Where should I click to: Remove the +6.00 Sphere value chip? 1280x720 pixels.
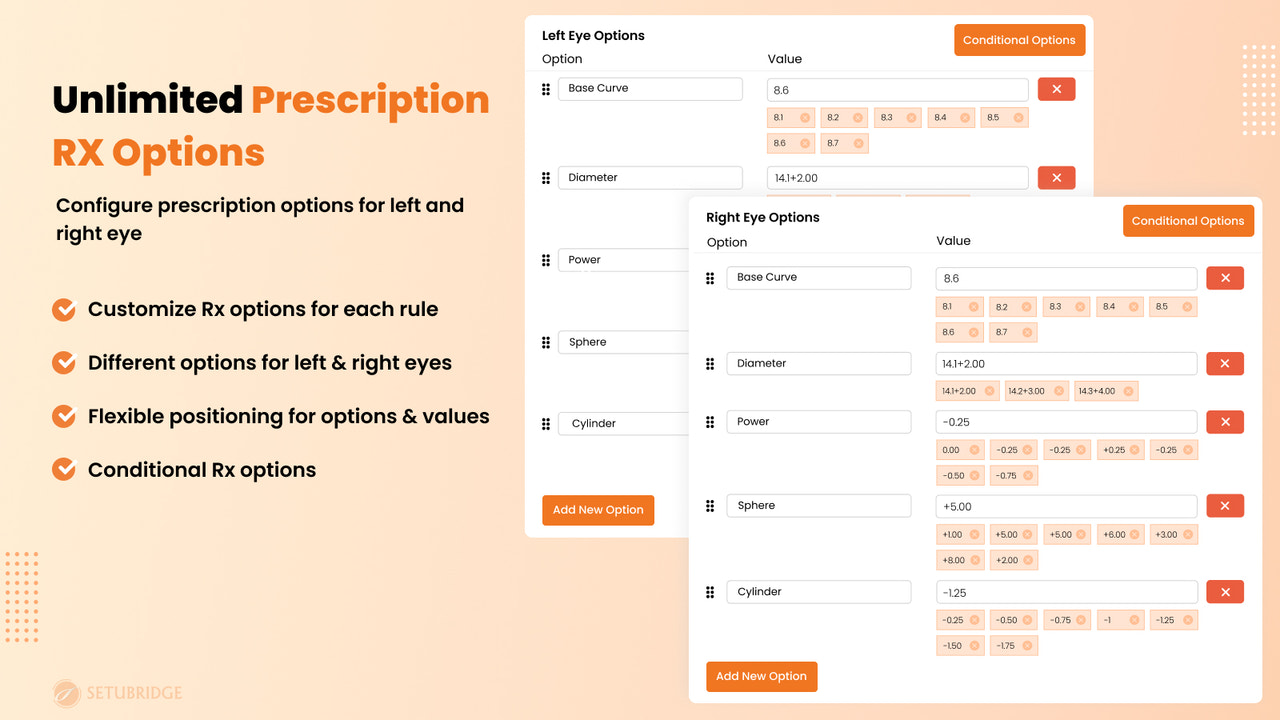1135,534
